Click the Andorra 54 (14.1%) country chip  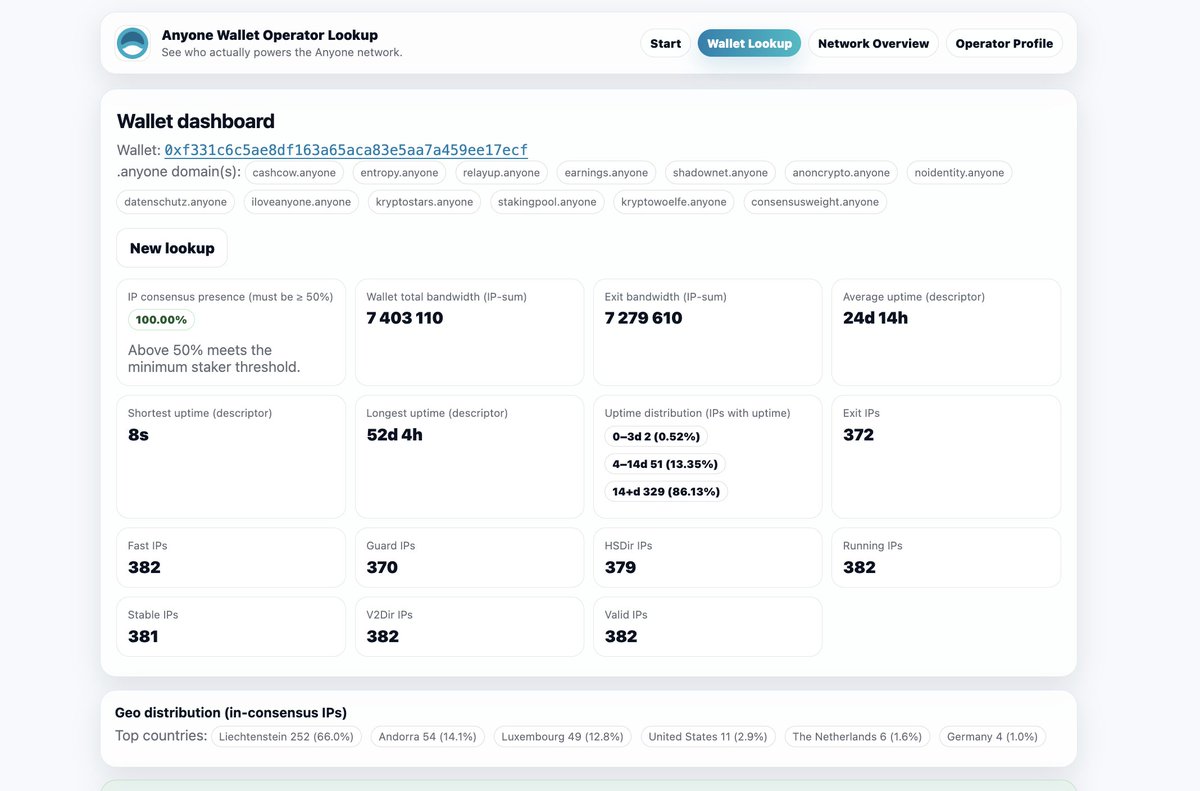tap(429, 737)
